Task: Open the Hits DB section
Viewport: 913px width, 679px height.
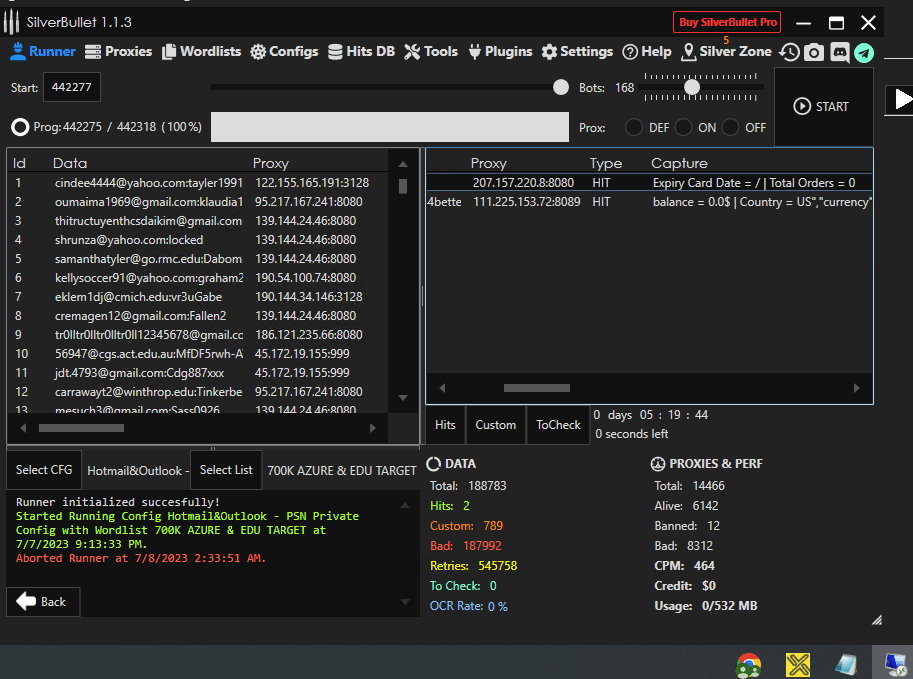Action: [361, 52]
